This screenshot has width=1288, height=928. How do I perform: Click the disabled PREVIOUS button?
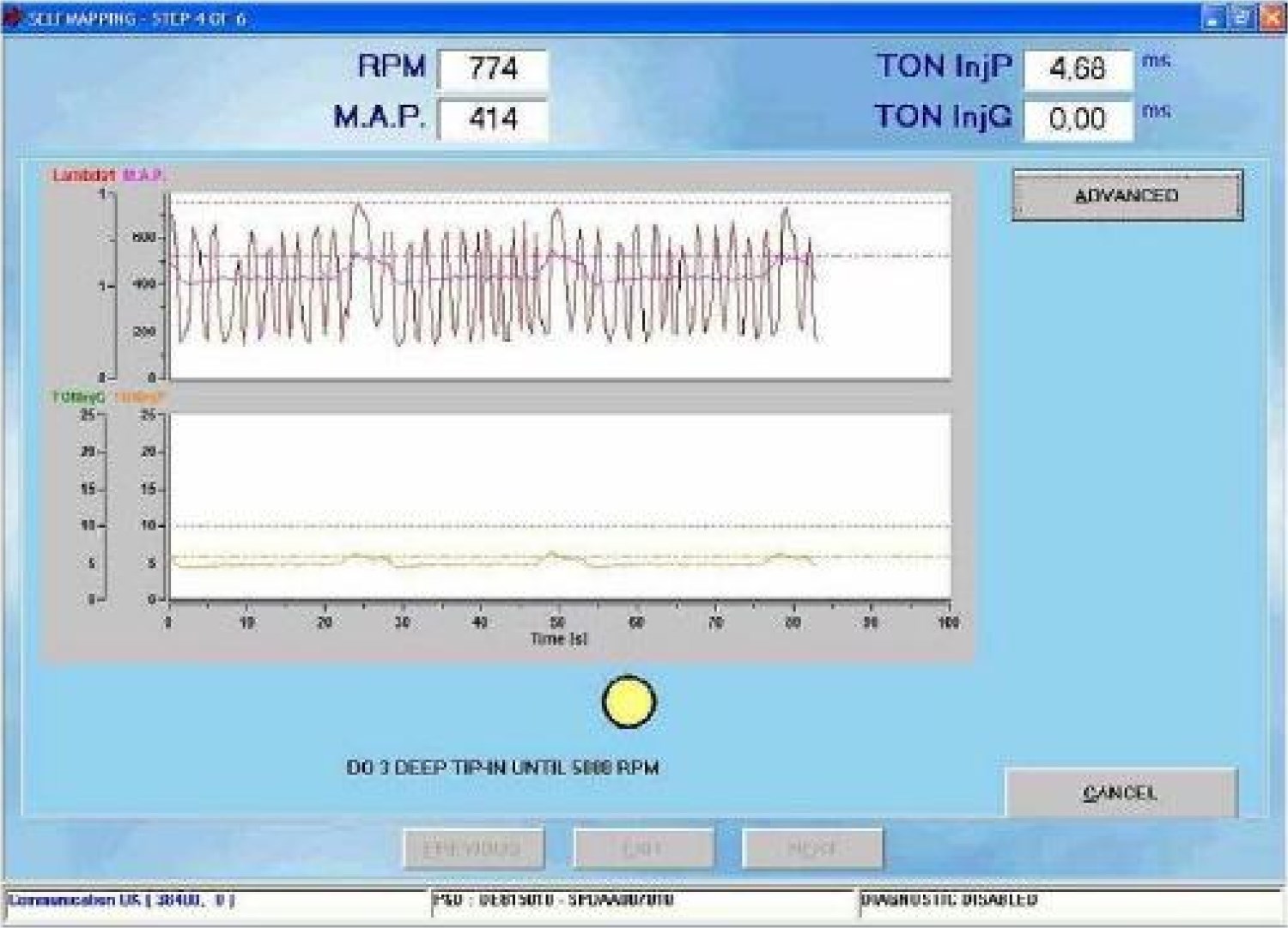[x=473, y=849]
